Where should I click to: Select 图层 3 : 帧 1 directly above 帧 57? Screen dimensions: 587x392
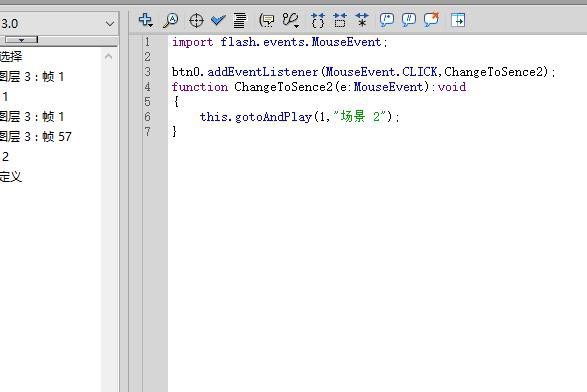tap(32, 117)
